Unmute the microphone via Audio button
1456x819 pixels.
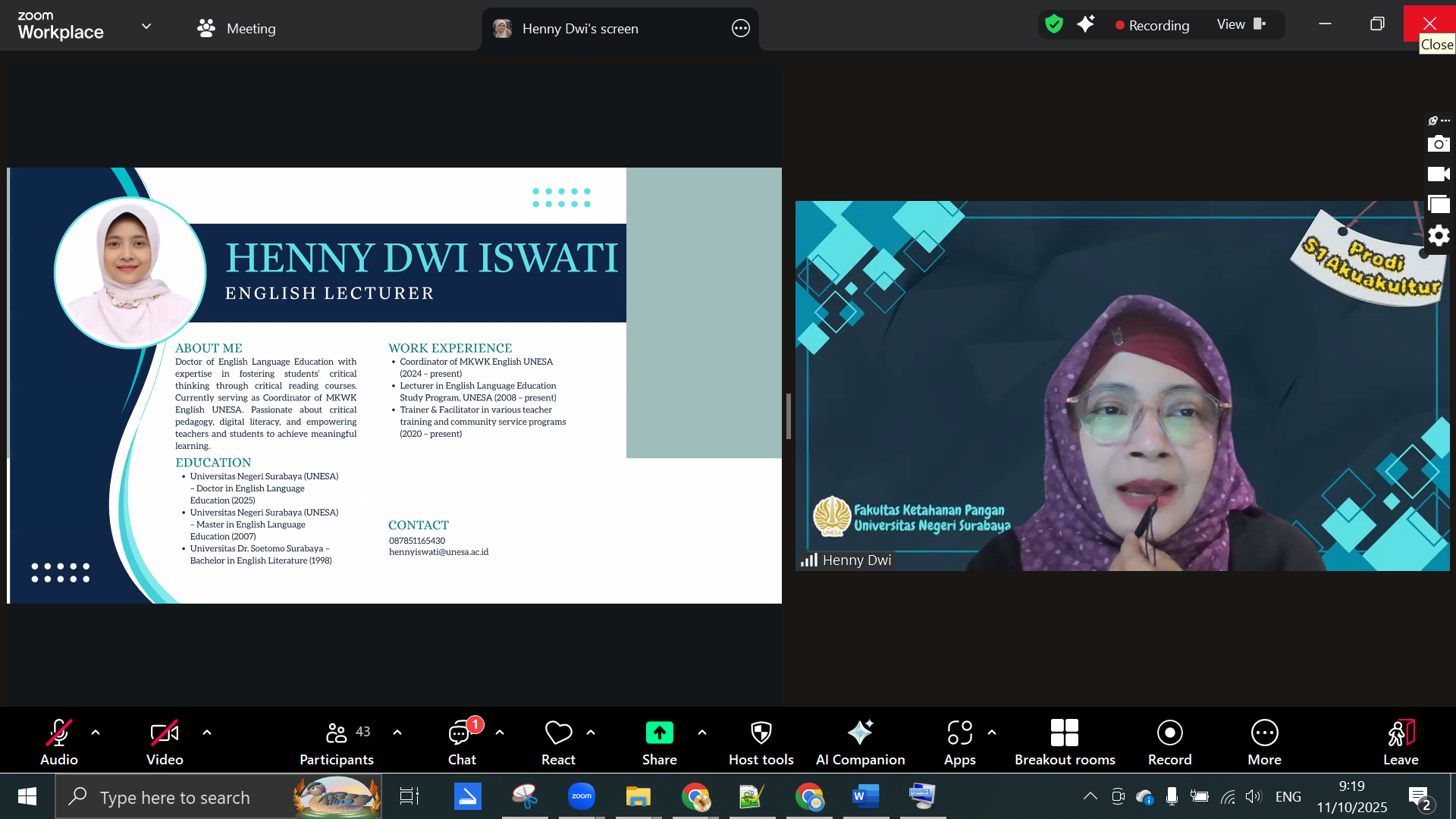point(59,742)
